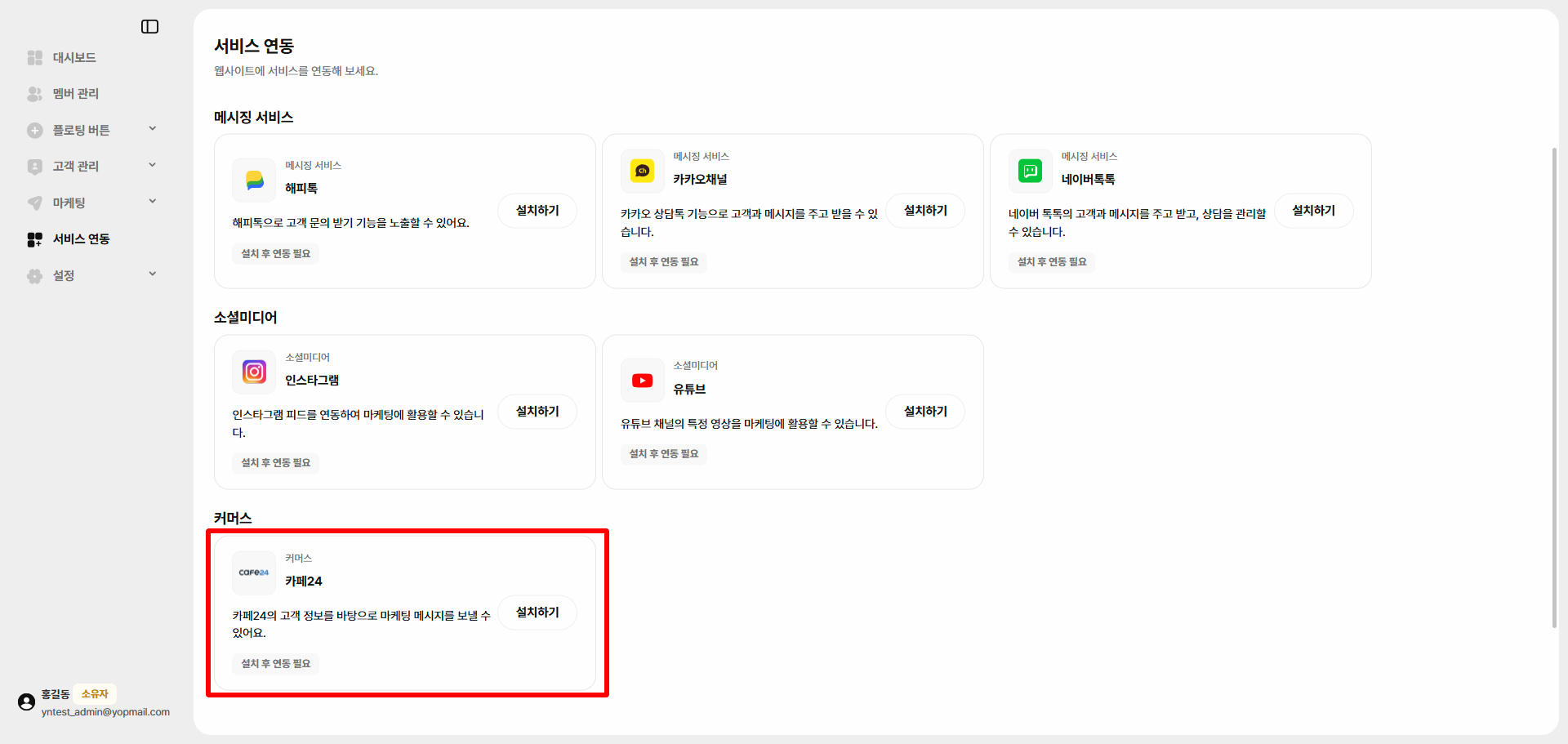
Task: Expand the 설정 submenu chevron
Action: coord(152,274)
